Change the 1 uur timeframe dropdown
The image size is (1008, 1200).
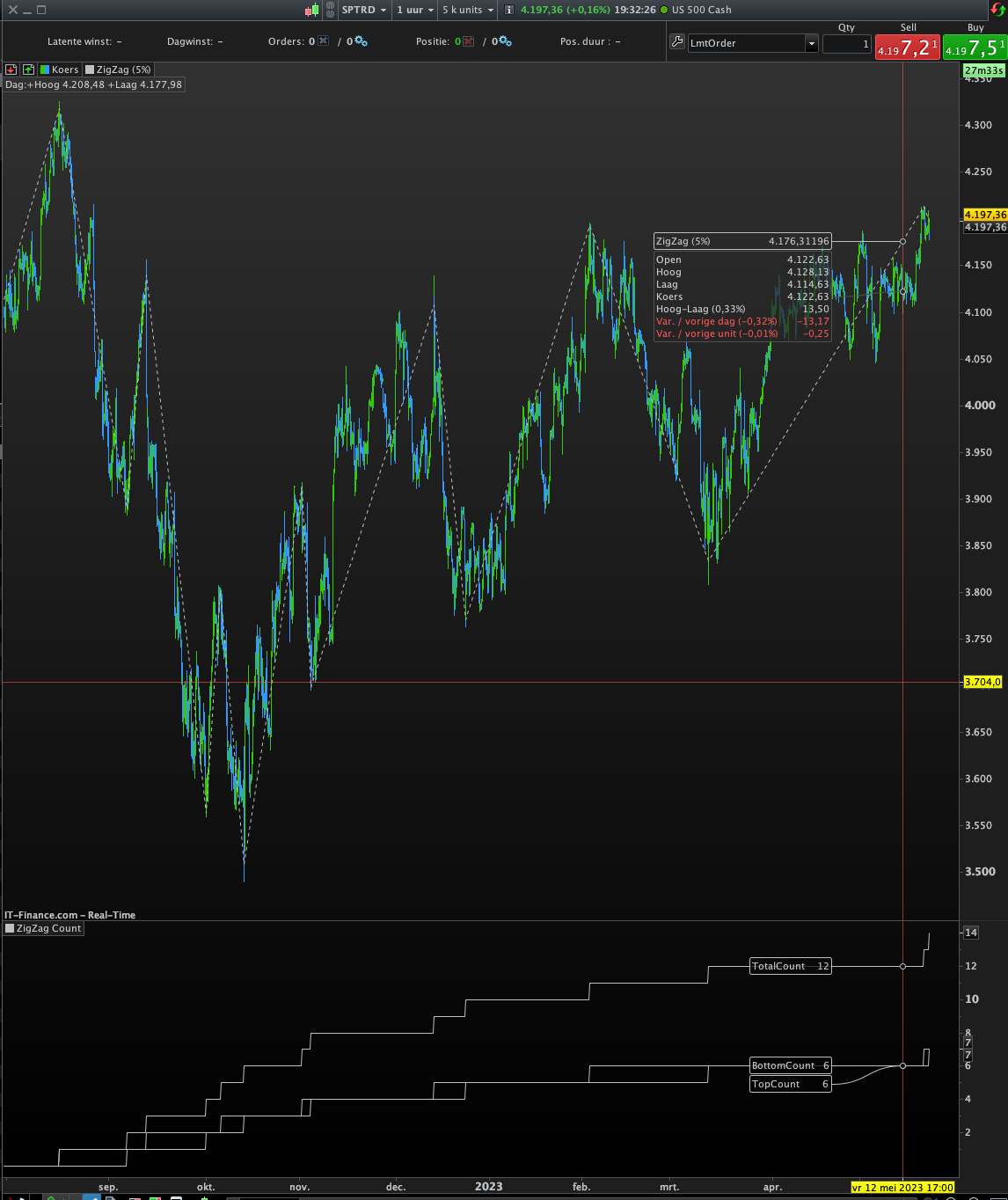pos(415,10)
